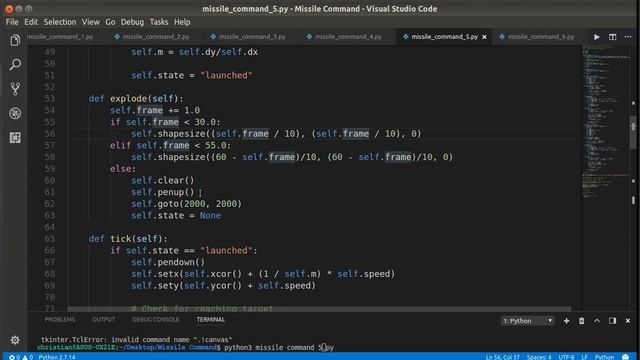Viewport: 640px width, 360px height.
Task: Click the feedback smiley in status bar
Action: pos(626,357)
